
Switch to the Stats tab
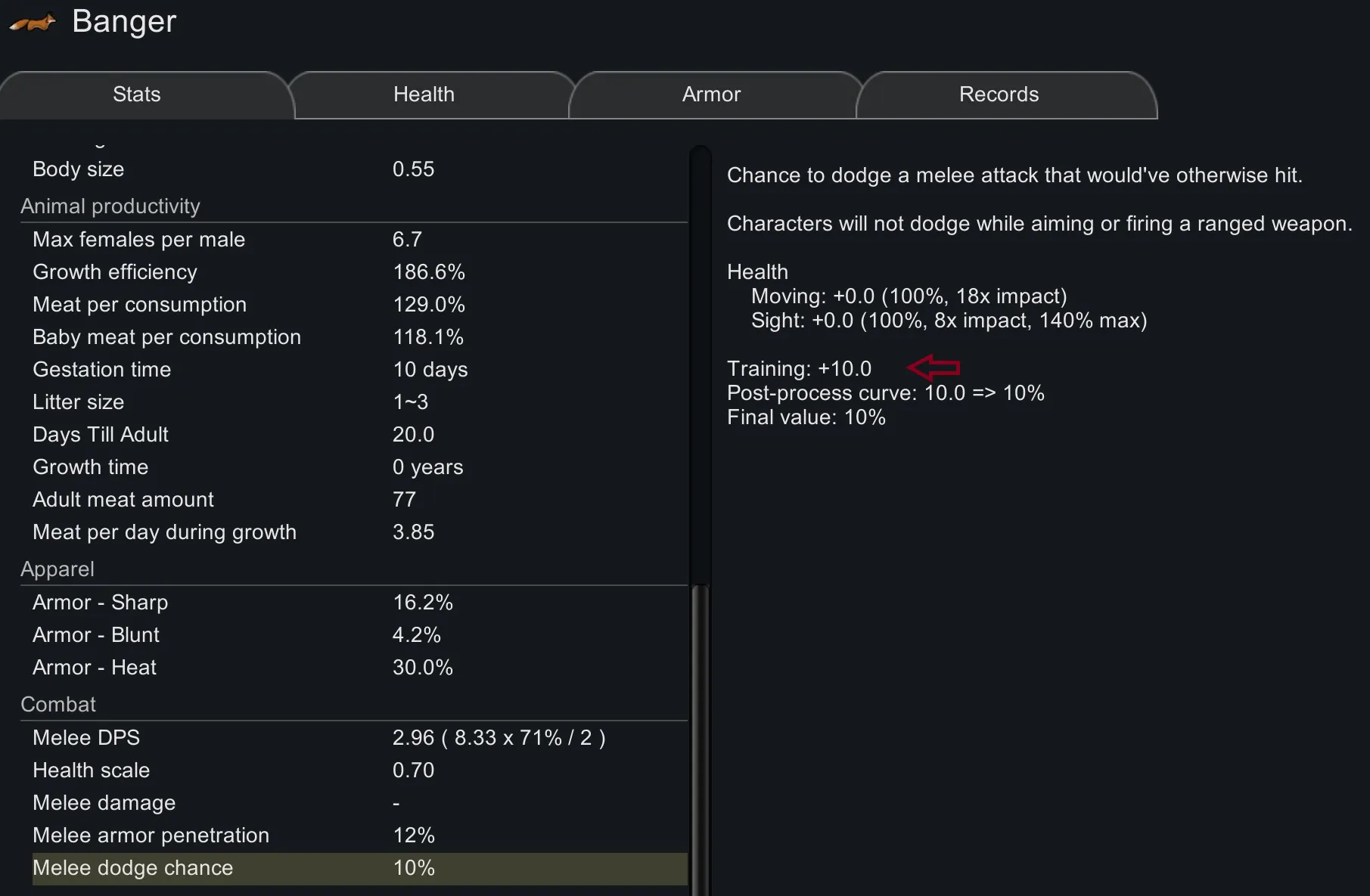pyautogui.click(x=137, y=95)
